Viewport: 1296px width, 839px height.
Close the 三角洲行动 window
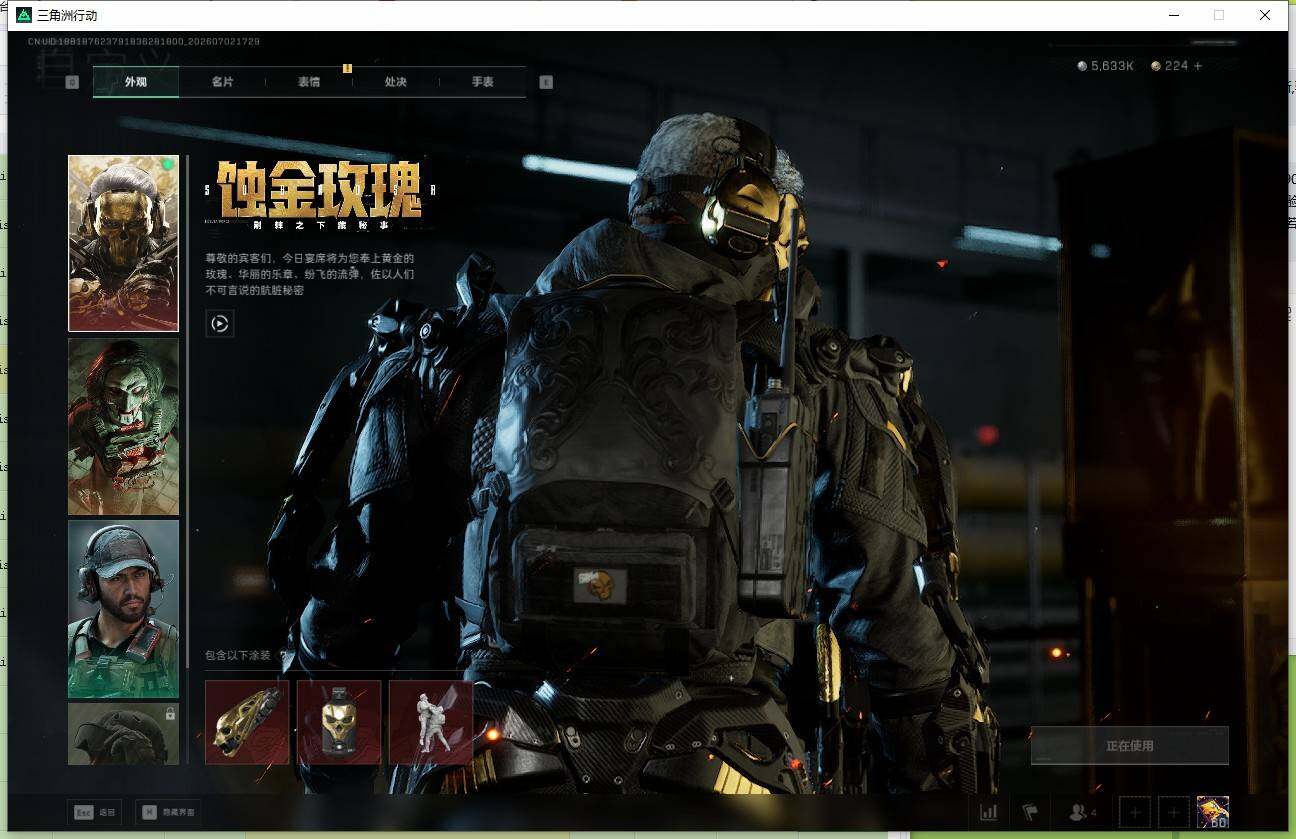coord(1265,15)
